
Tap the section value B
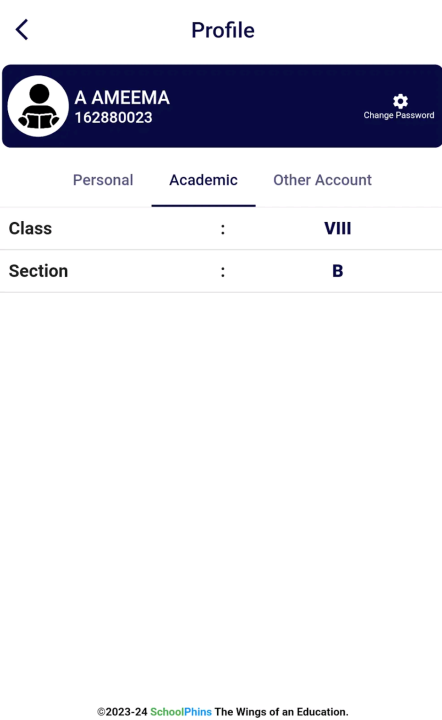tap(337, 271)
